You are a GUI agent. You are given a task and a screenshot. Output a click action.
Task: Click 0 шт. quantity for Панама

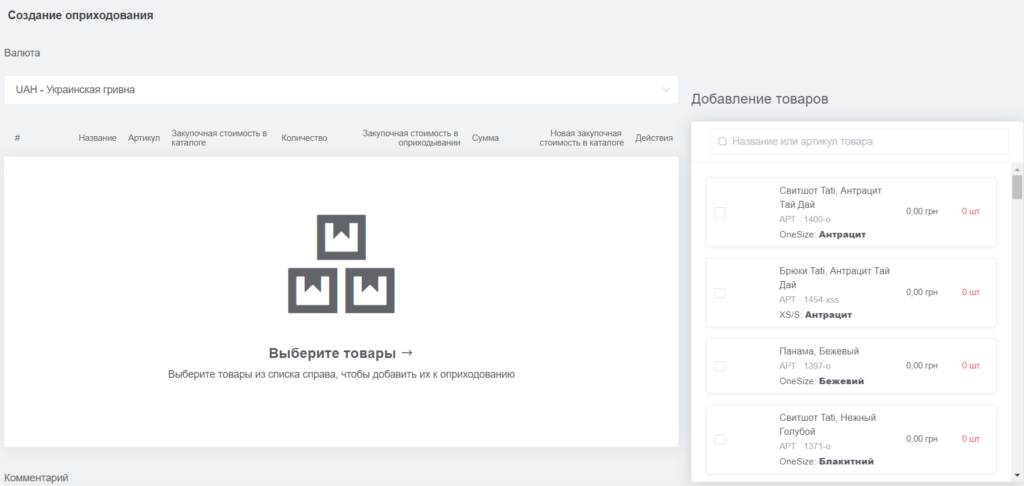tap(970, 366)
